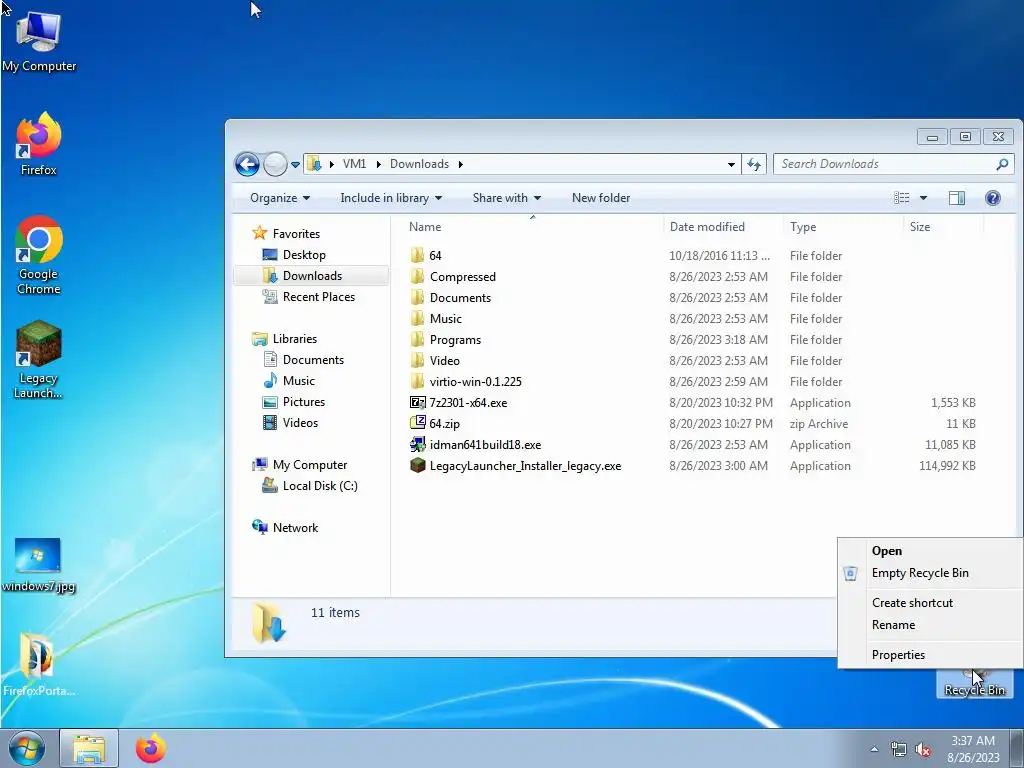Viewport: 1024px width, 768px height.
Task: Select the Google Chrome desktop shortcut
Action: [x=39, y=255]
